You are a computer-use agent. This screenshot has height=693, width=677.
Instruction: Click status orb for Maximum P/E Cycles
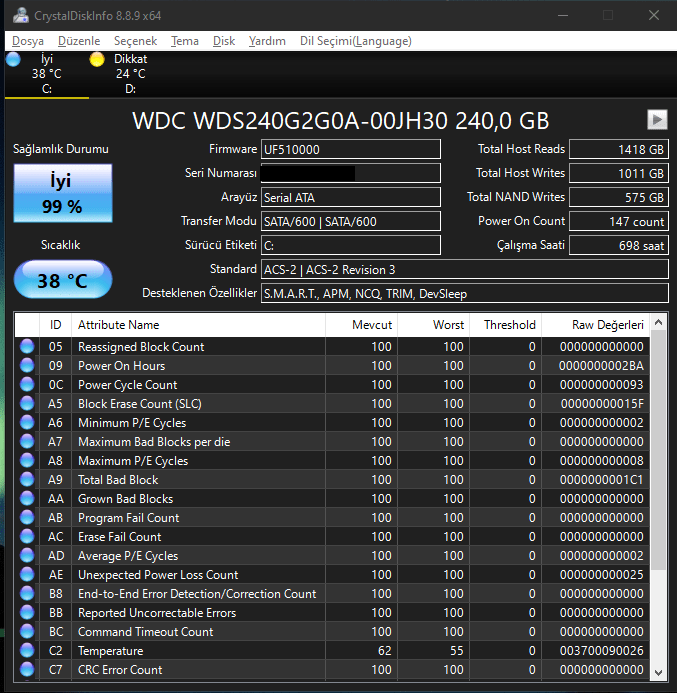[27, 461]
